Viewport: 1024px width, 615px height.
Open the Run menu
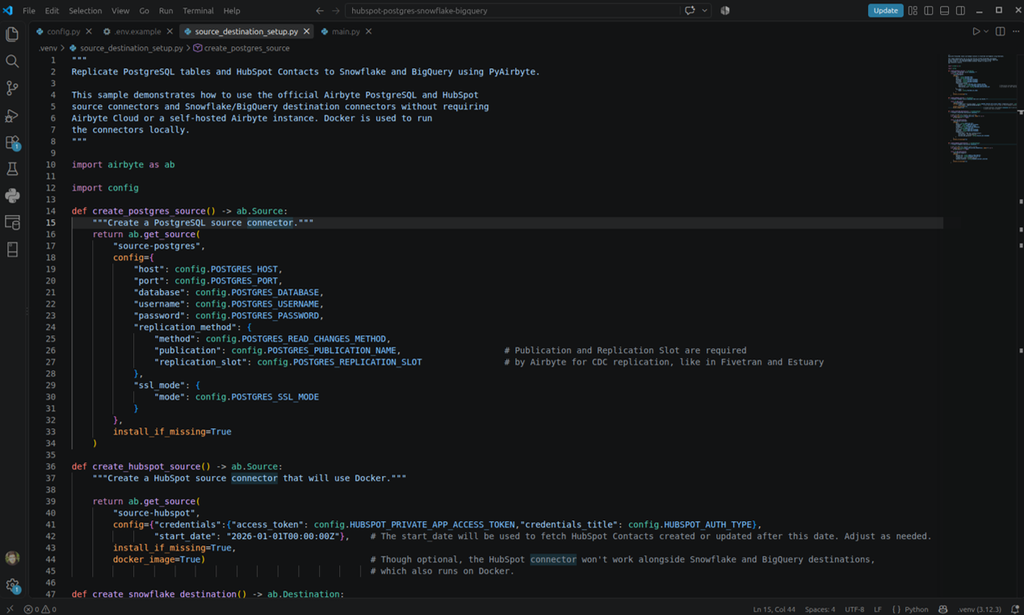click(166, 10)
